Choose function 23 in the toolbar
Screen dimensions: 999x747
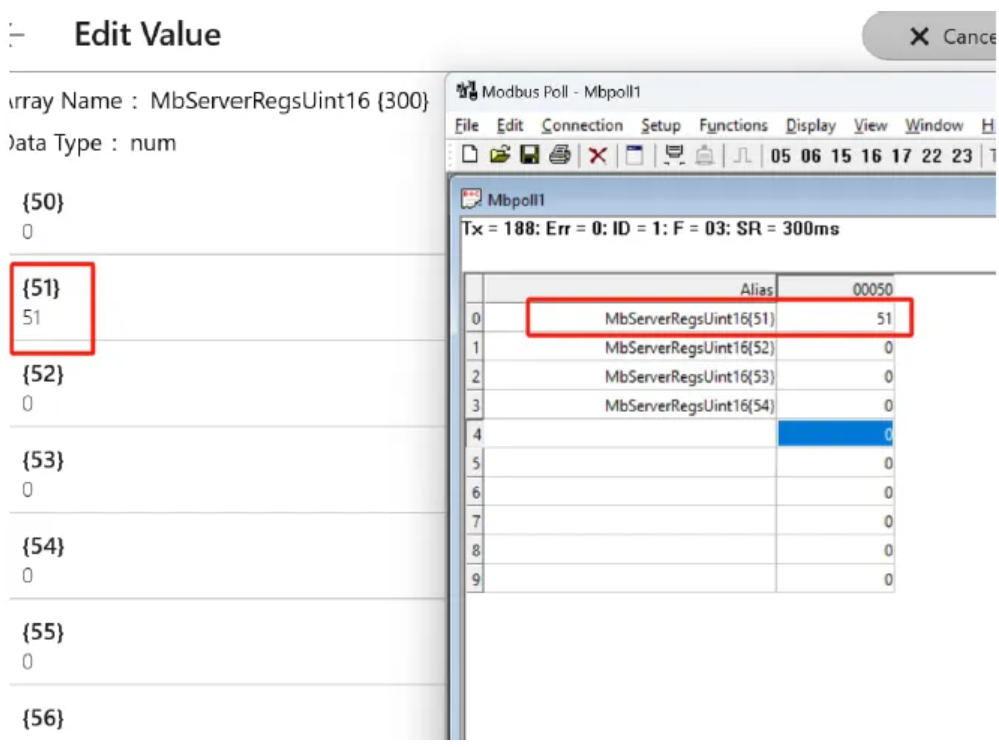pos(962,156)
